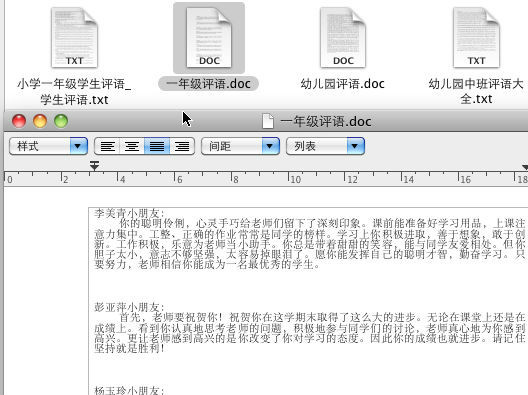Viewport: 528px width, 395px height.
Task: Click the 小学一年级学生评语_学生评语.txt file name label
Action: point(74,92)
